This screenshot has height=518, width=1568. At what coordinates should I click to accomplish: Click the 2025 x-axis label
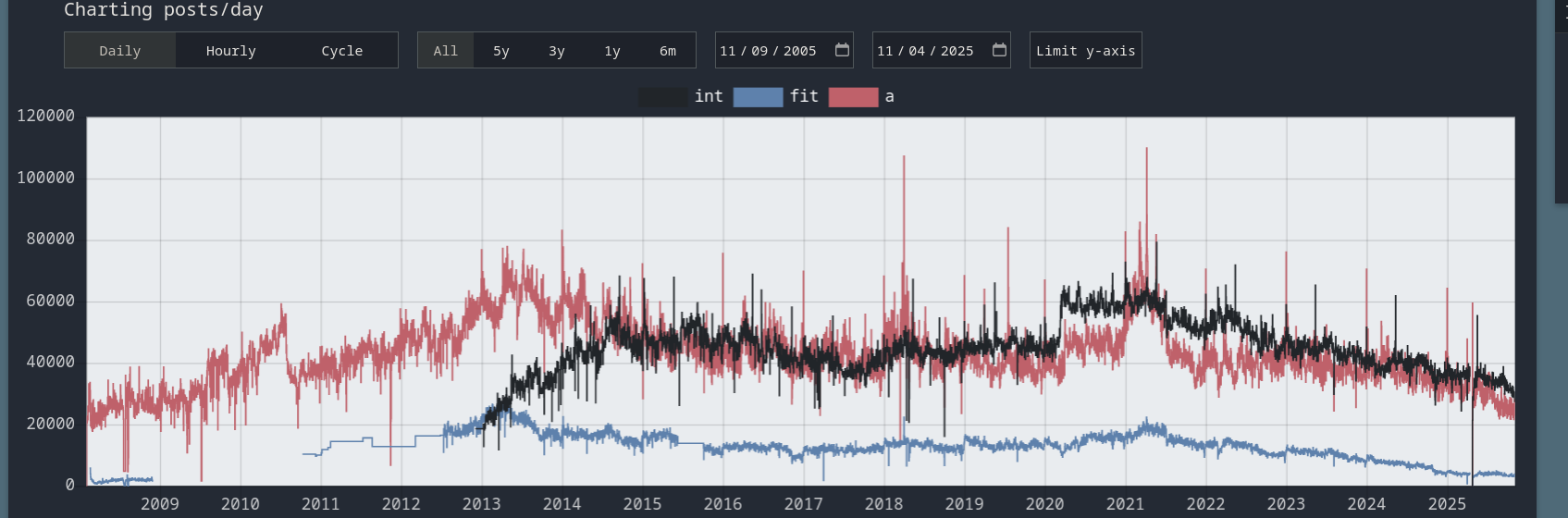[x=1448, y=504]
